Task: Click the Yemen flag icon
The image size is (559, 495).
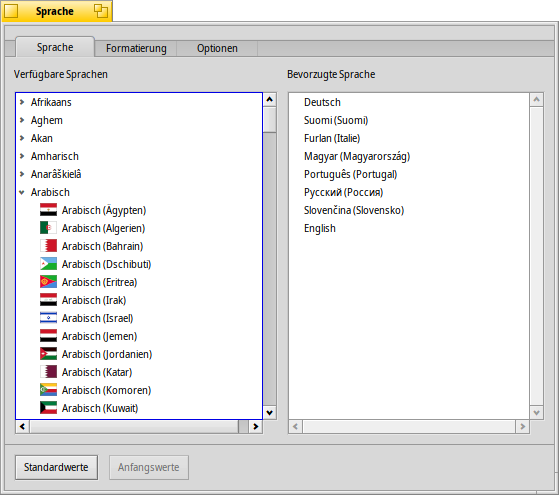Action: pyautogui.click(x=48, y=336)
